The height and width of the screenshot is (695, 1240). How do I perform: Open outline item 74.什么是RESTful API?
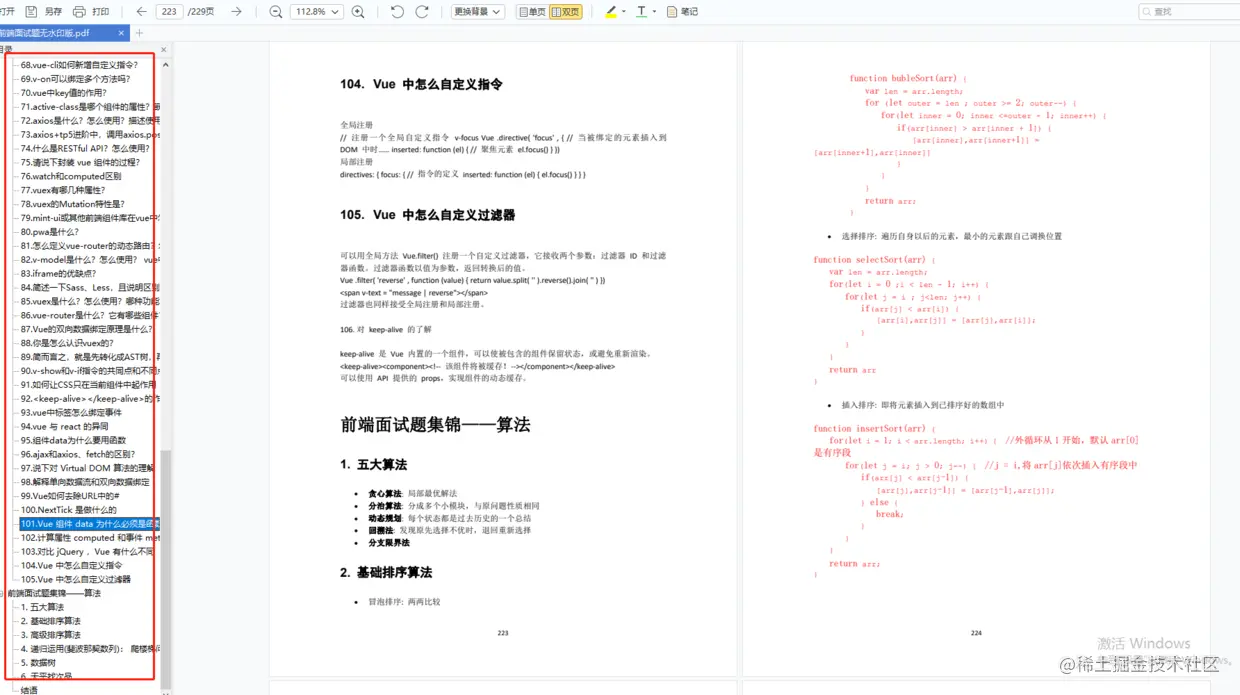85,148
